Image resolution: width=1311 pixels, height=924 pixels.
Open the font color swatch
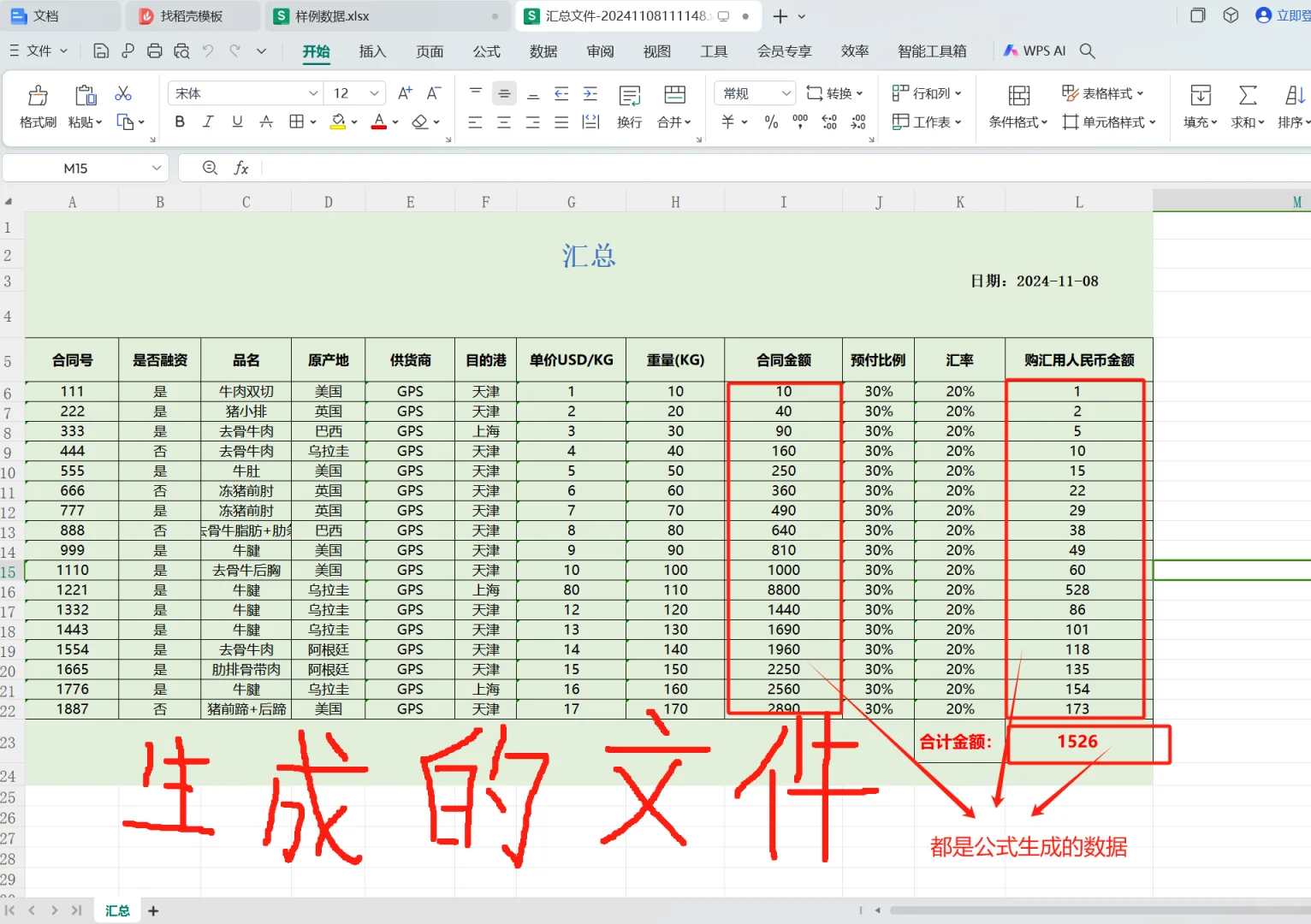[x=378, y=121]
